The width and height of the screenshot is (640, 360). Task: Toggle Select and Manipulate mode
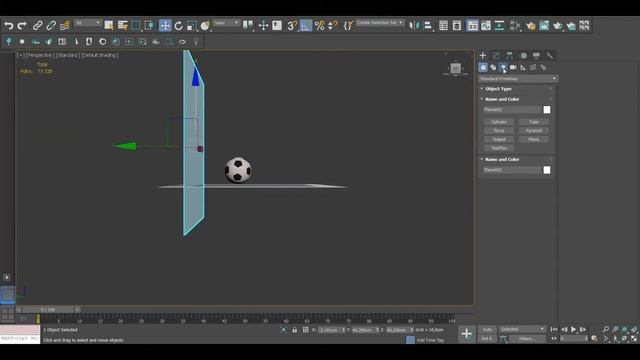[263, 26]
